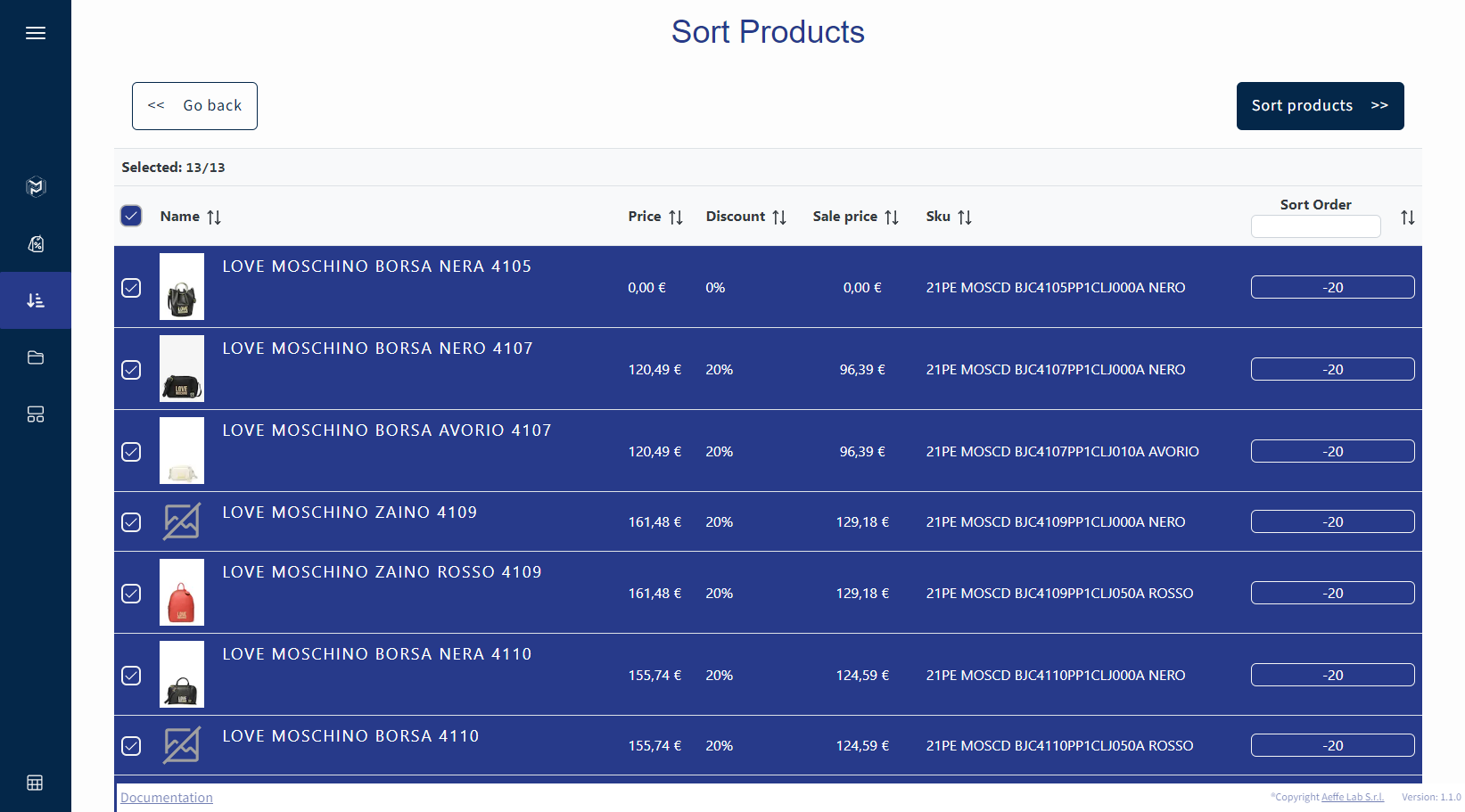Click thumbnail of BORSA AVORIO 4107
The height and width of the screenshot is (812, 1465).
coord(182,450)
